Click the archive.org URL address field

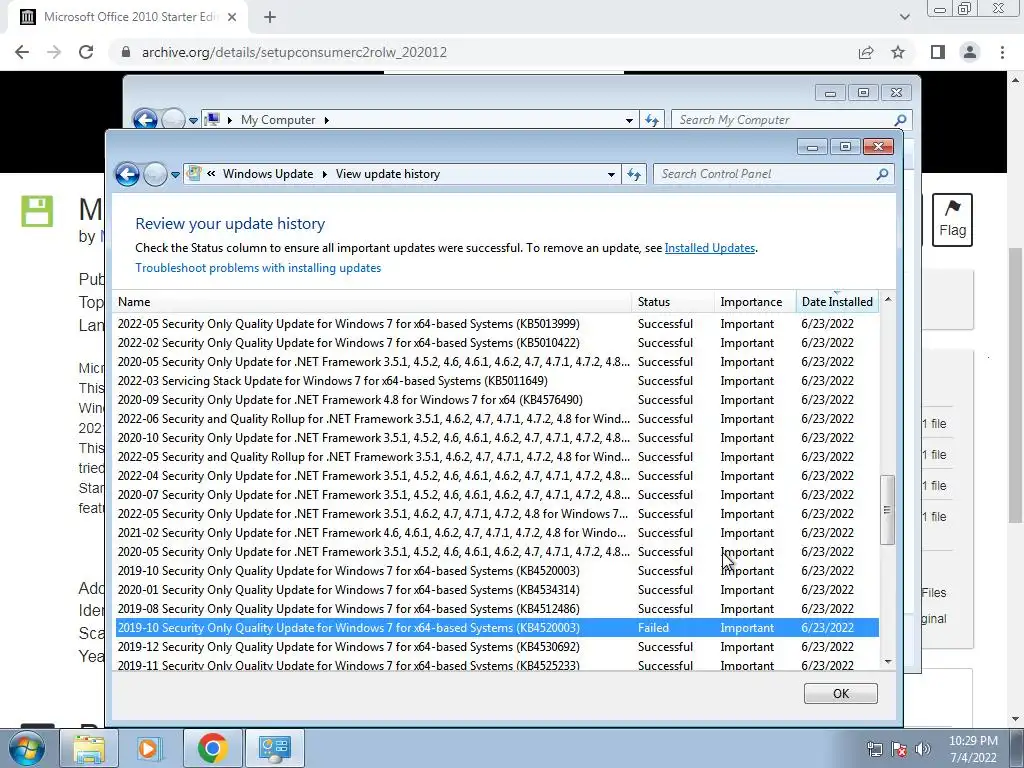tap(294, 52)
